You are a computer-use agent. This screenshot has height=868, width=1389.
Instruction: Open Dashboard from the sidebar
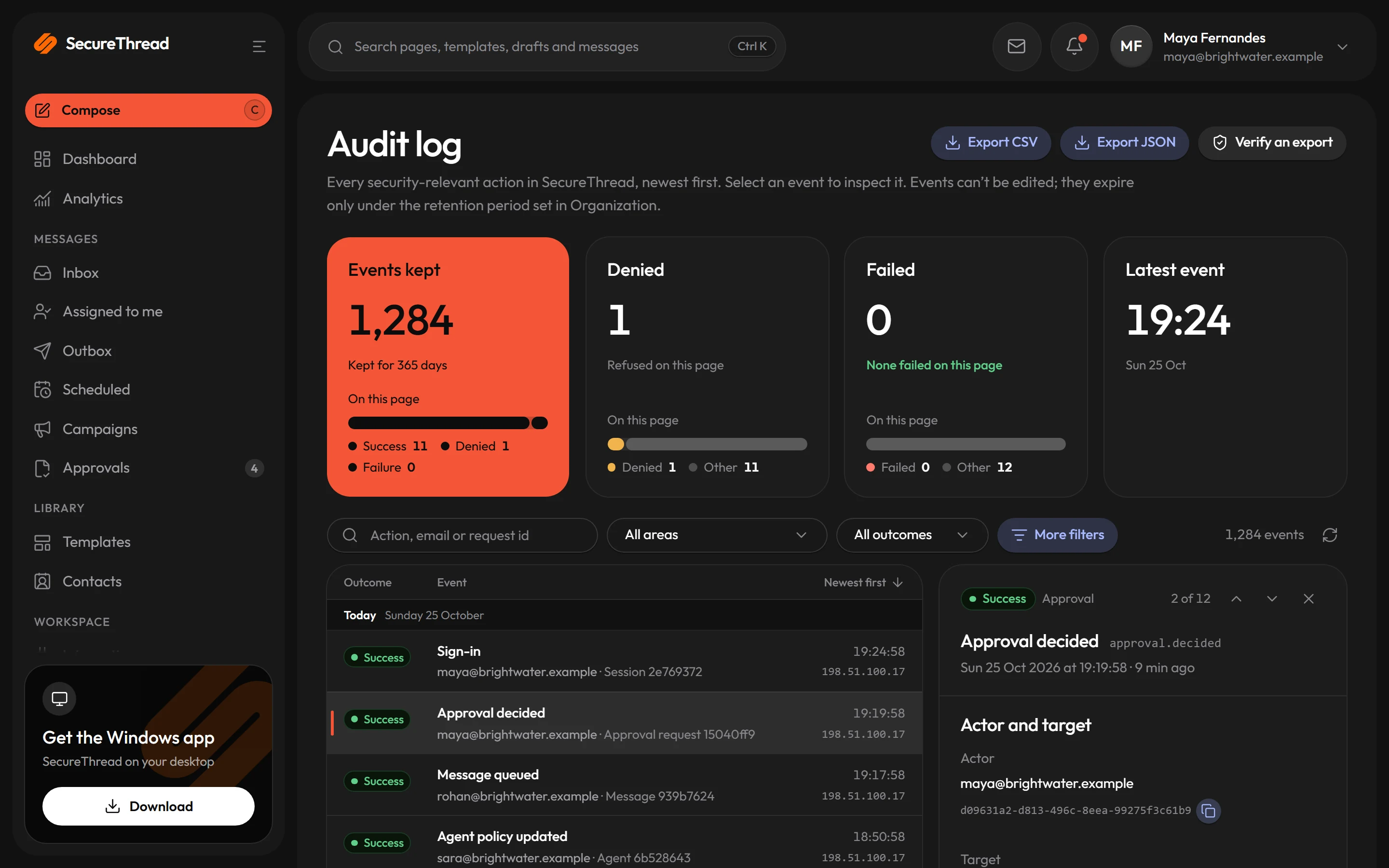[x=148, y=159]
